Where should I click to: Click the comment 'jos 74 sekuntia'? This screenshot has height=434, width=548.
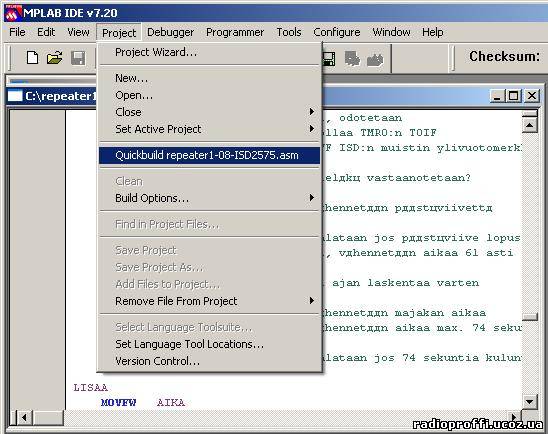tap(422, 358)
